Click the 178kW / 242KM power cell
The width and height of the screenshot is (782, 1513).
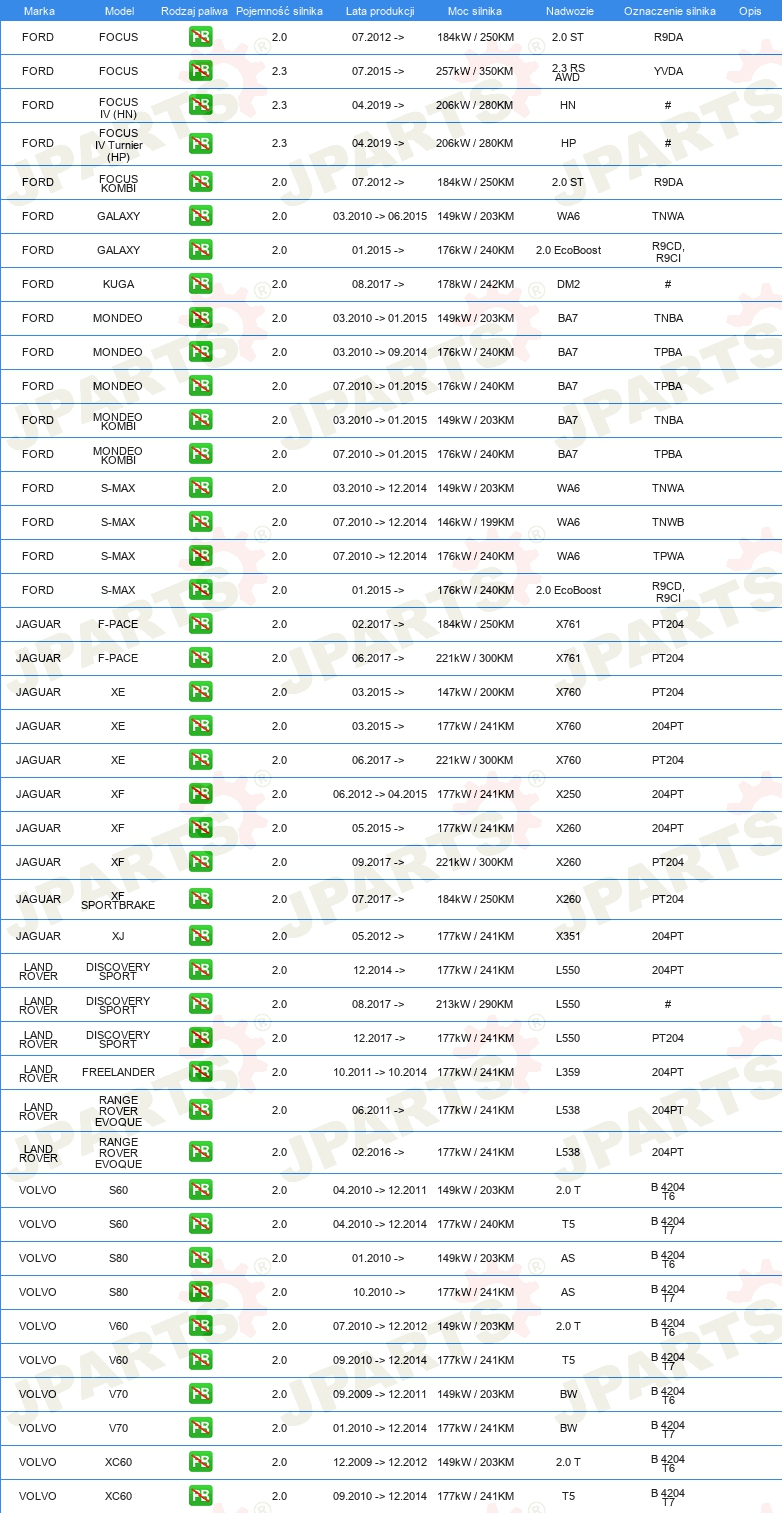(475, 284)
